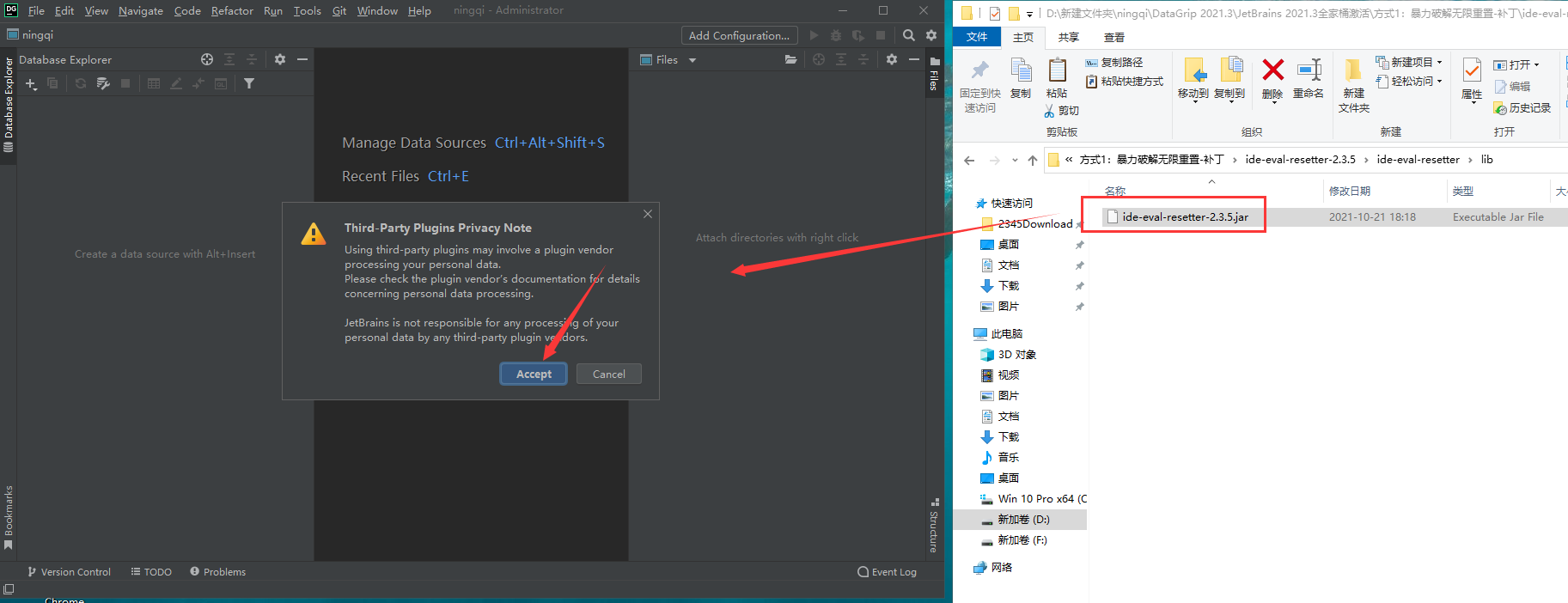Toggle the Structure tool window
Viewport: 1568px width, 603px height.
pos(934,526)
